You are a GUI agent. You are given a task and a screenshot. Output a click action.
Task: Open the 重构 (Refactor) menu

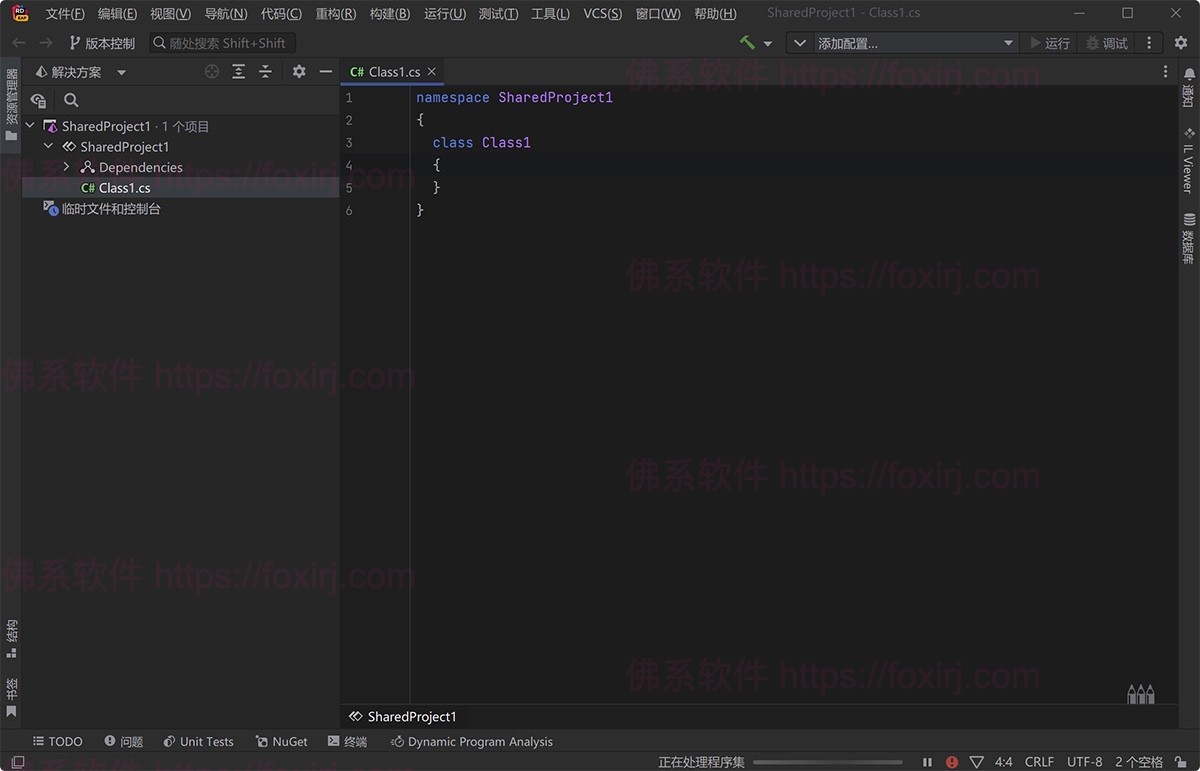[x=336, y=13]
